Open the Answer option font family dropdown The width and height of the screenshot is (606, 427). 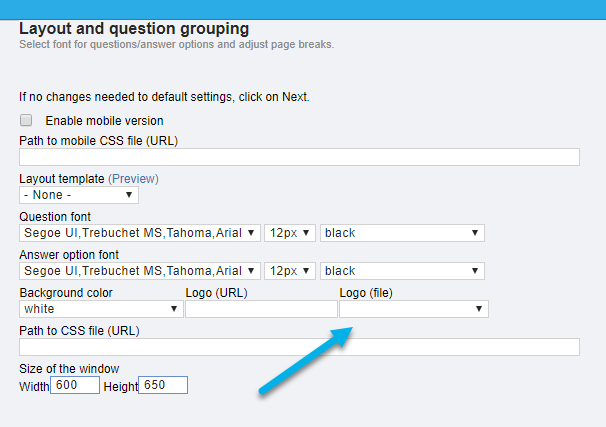pos(140,270)
